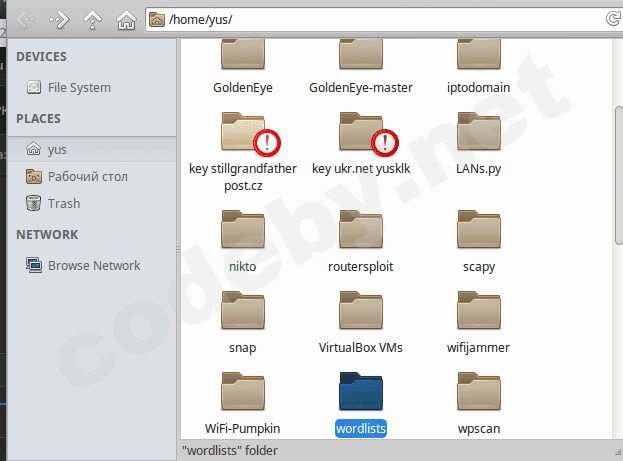Viewport: 623px width, 461px height.
Task: Navigate to the parent folder with the up arrow
Action: coord(92,19)
